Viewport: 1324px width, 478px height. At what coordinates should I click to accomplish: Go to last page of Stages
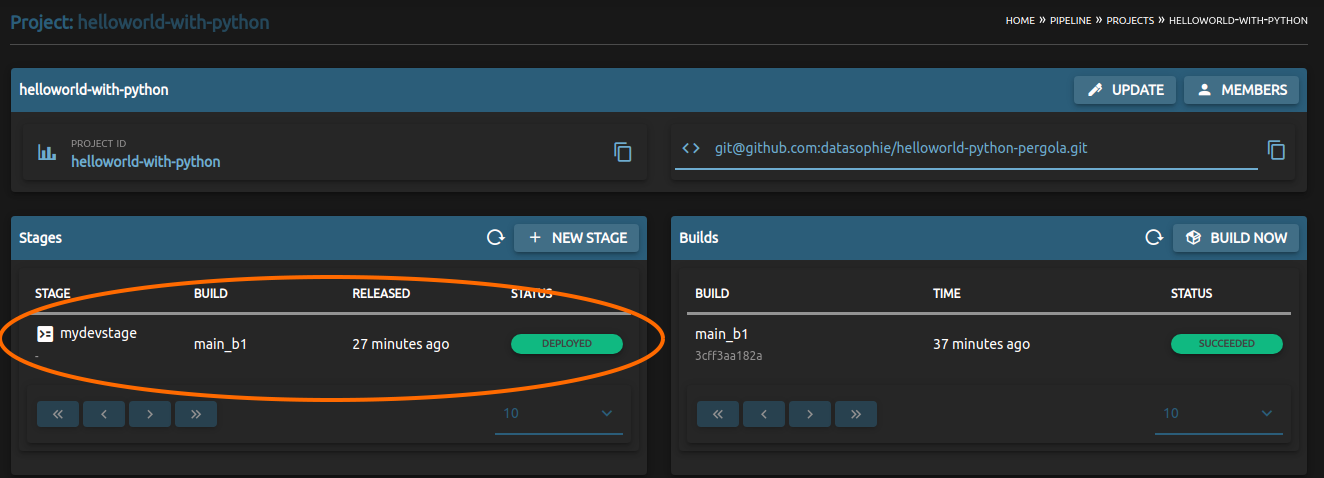coord(195,414)
